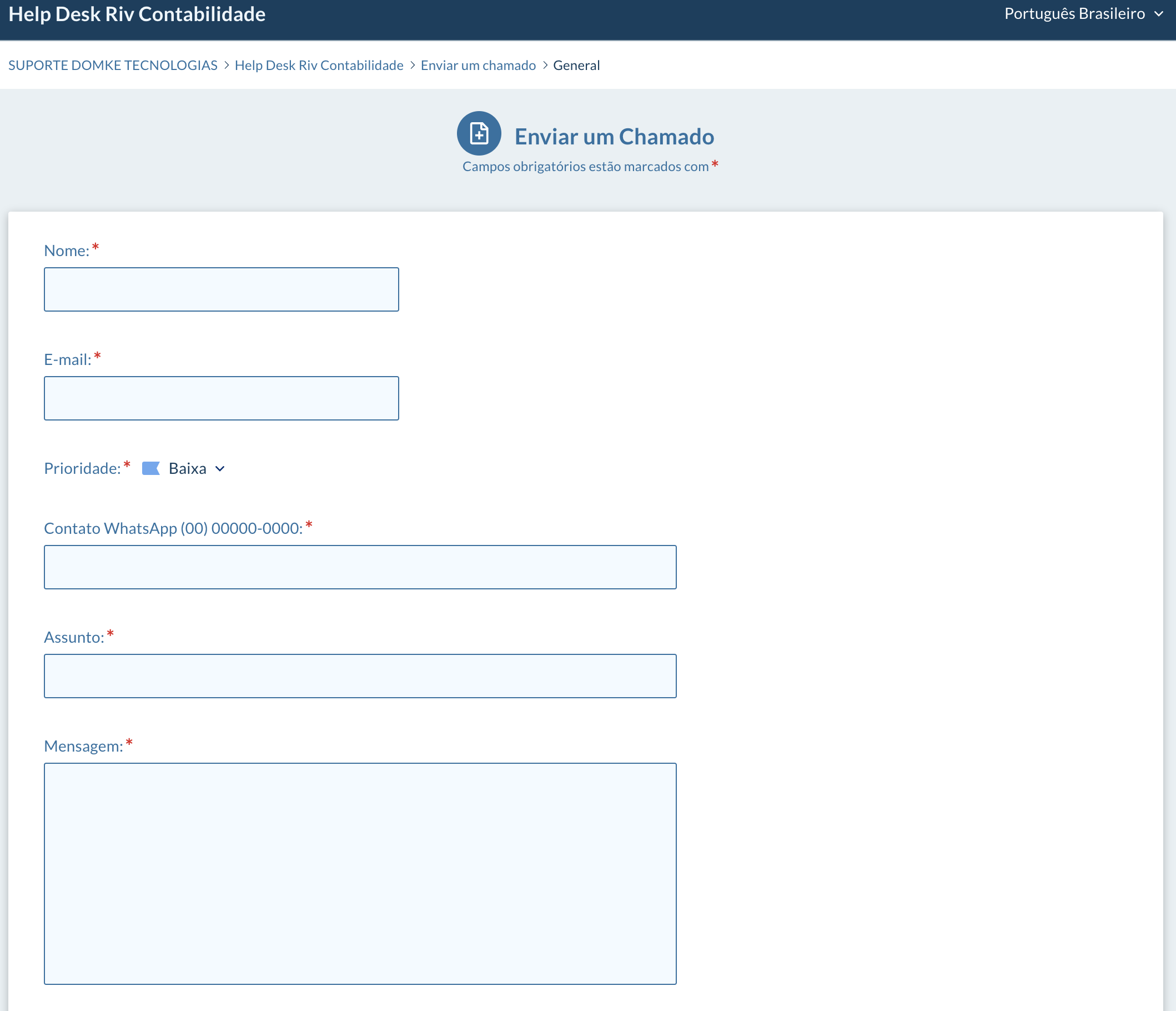Click the new ticket document icon
1176x1011 pixels.
point(479,133)
